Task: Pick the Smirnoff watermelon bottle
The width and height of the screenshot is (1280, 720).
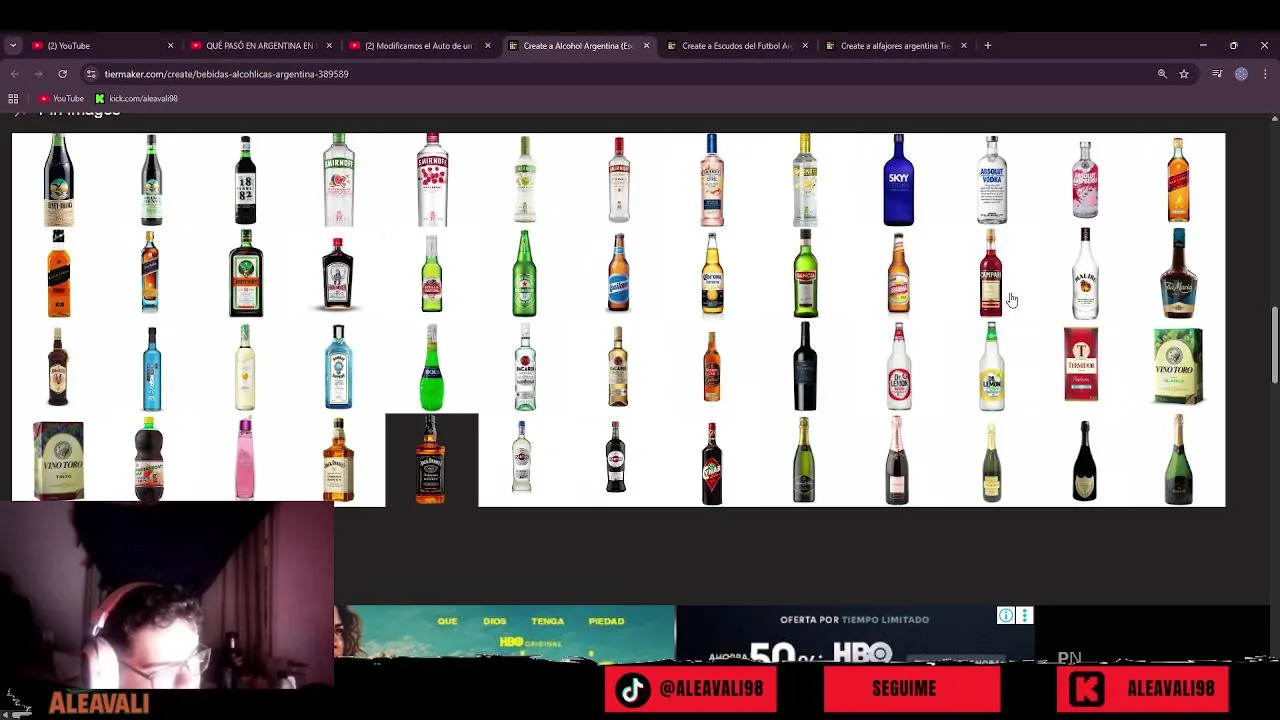Action: point(339,180)
